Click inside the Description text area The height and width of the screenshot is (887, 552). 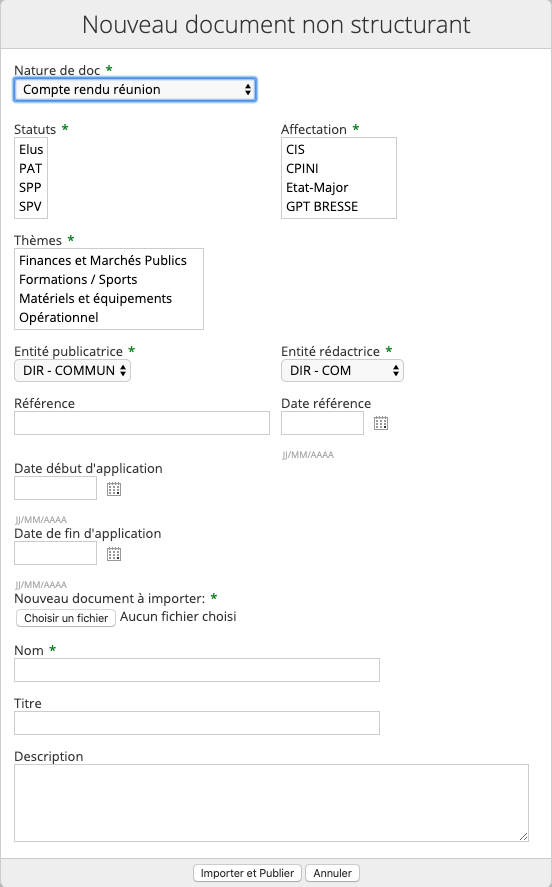coord(271,803)
